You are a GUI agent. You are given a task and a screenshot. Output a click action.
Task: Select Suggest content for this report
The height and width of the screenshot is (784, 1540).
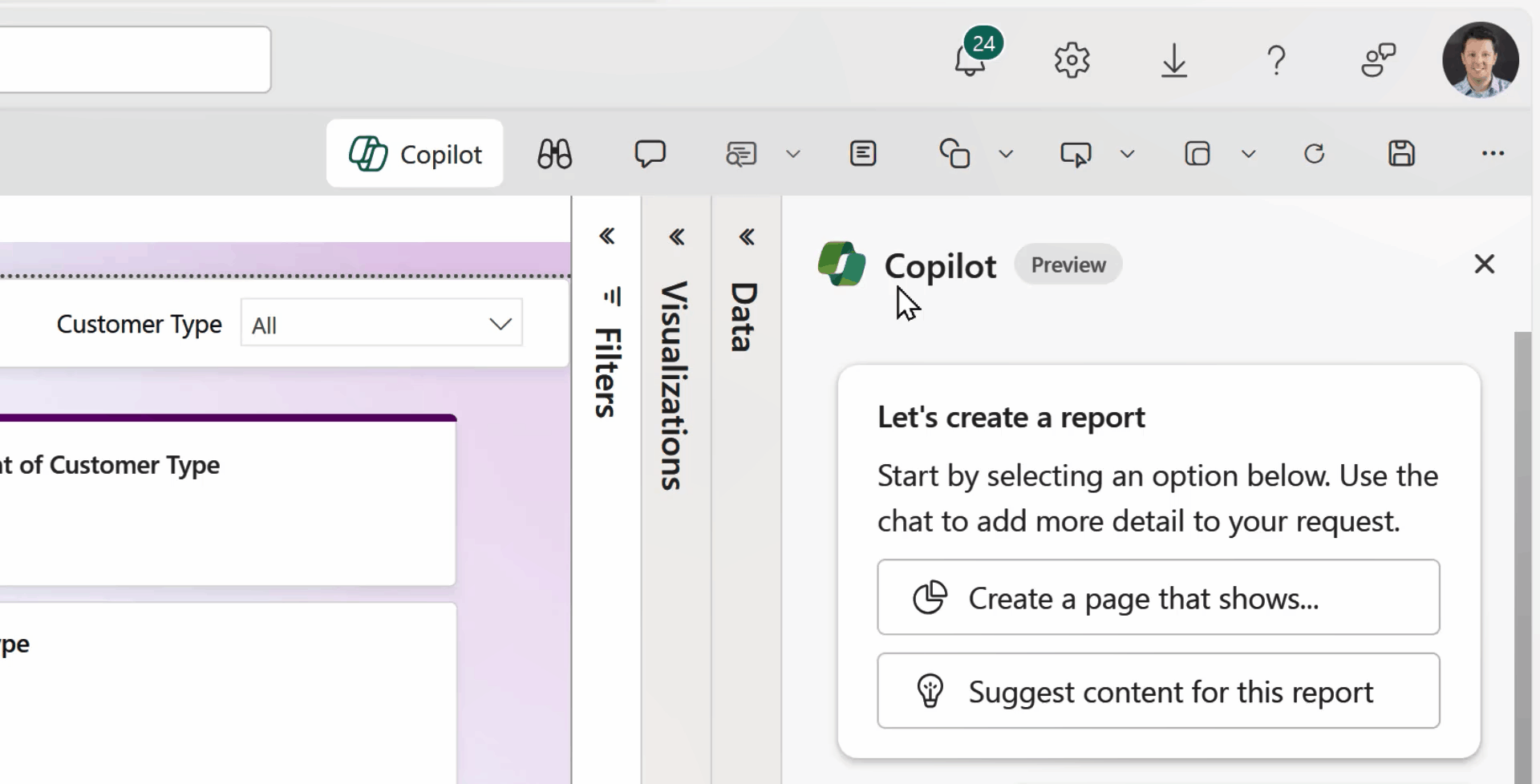[1157, 690]
